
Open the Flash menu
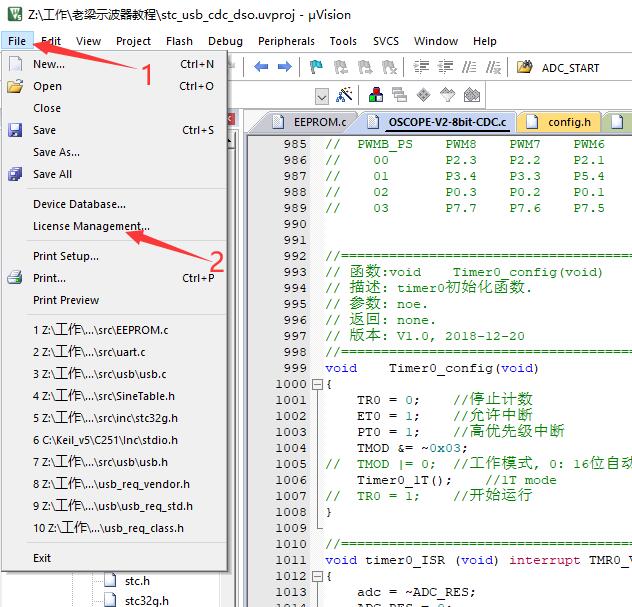click(x=179, y=41)
